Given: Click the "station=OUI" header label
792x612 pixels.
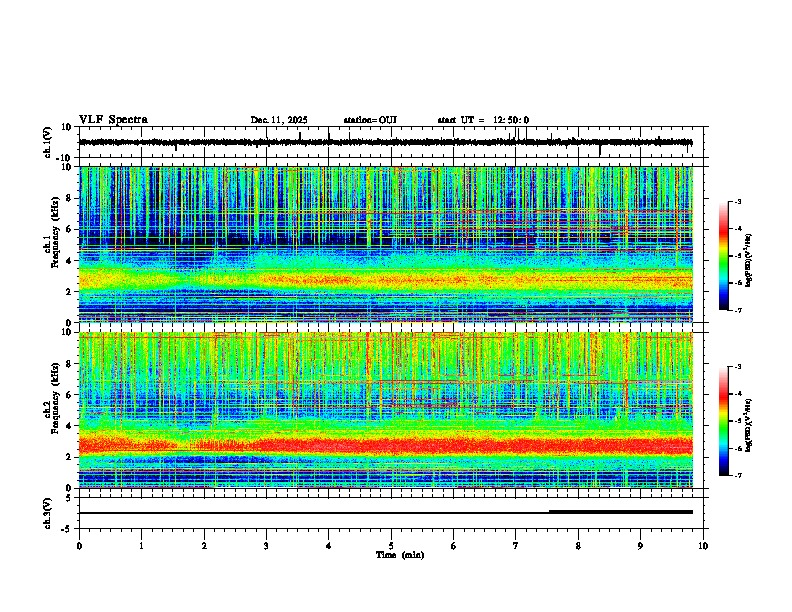Looking at the screenshot, I should [x=370, y=120].
